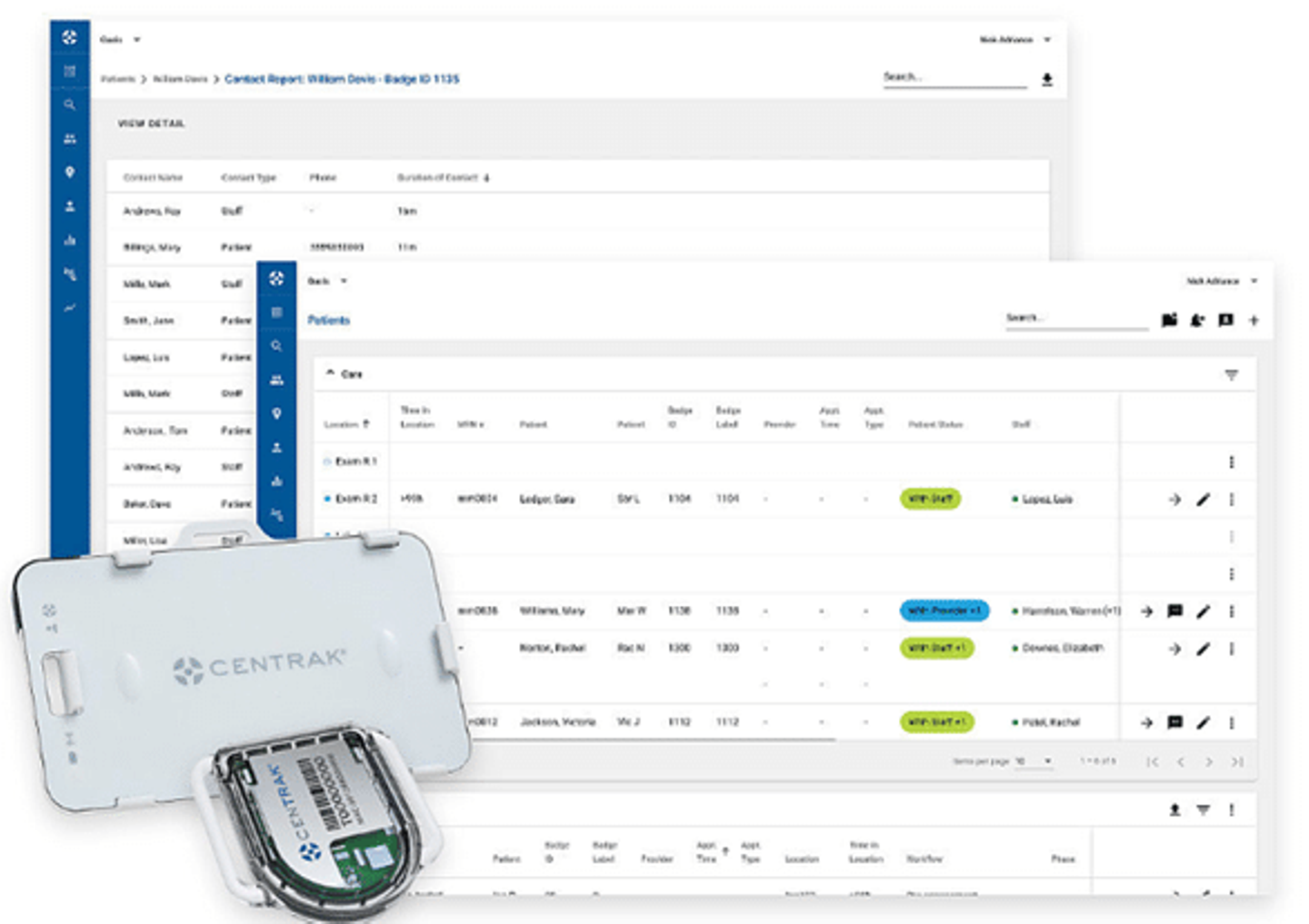The height and width of the screenshot is (924, 1309).
Task: Click the blue With Provider status pill
Action: pos(944,611)
